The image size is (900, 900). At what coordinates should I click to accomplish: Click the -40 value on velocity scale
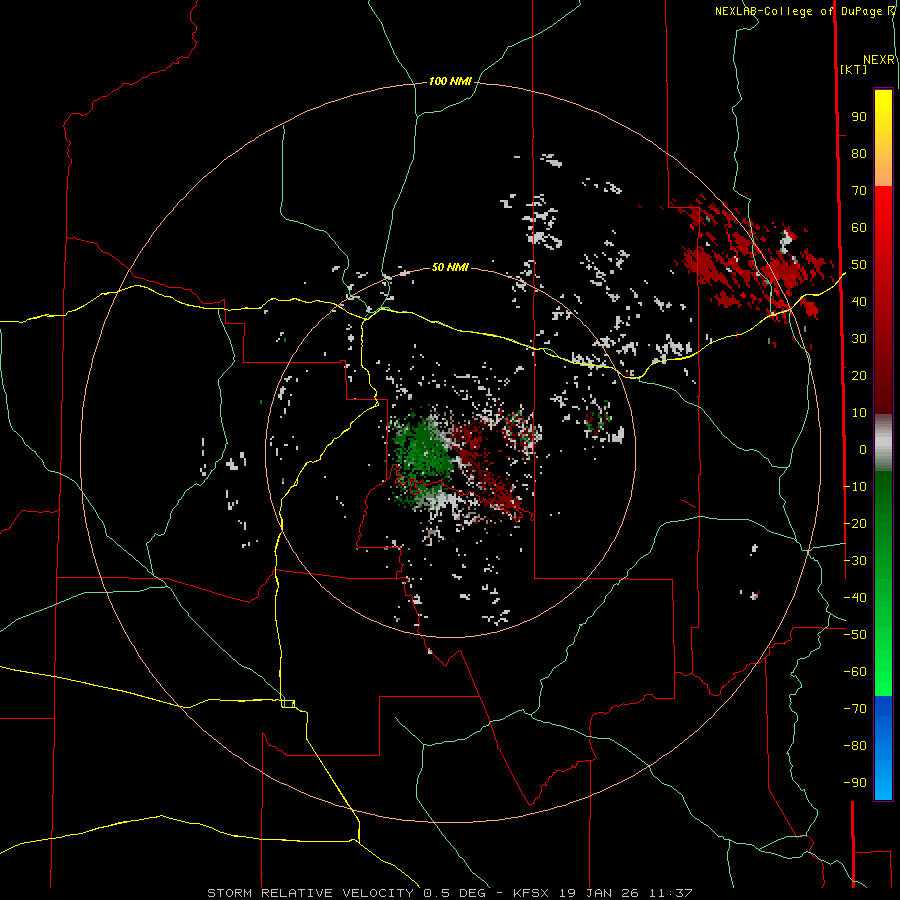855,598
